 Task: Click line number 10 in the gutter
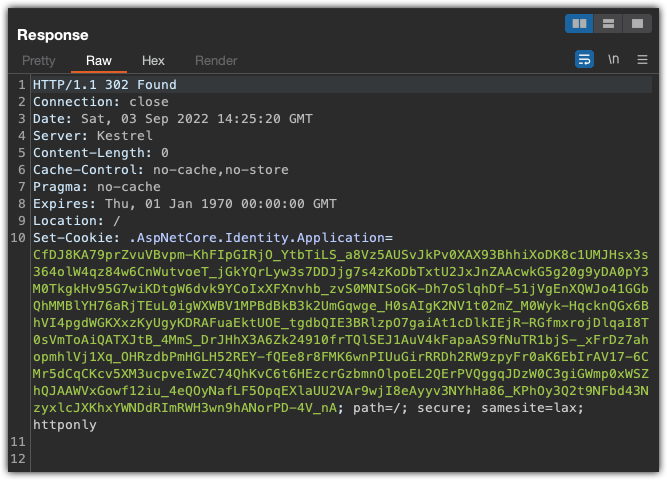[x=18, y=238]
